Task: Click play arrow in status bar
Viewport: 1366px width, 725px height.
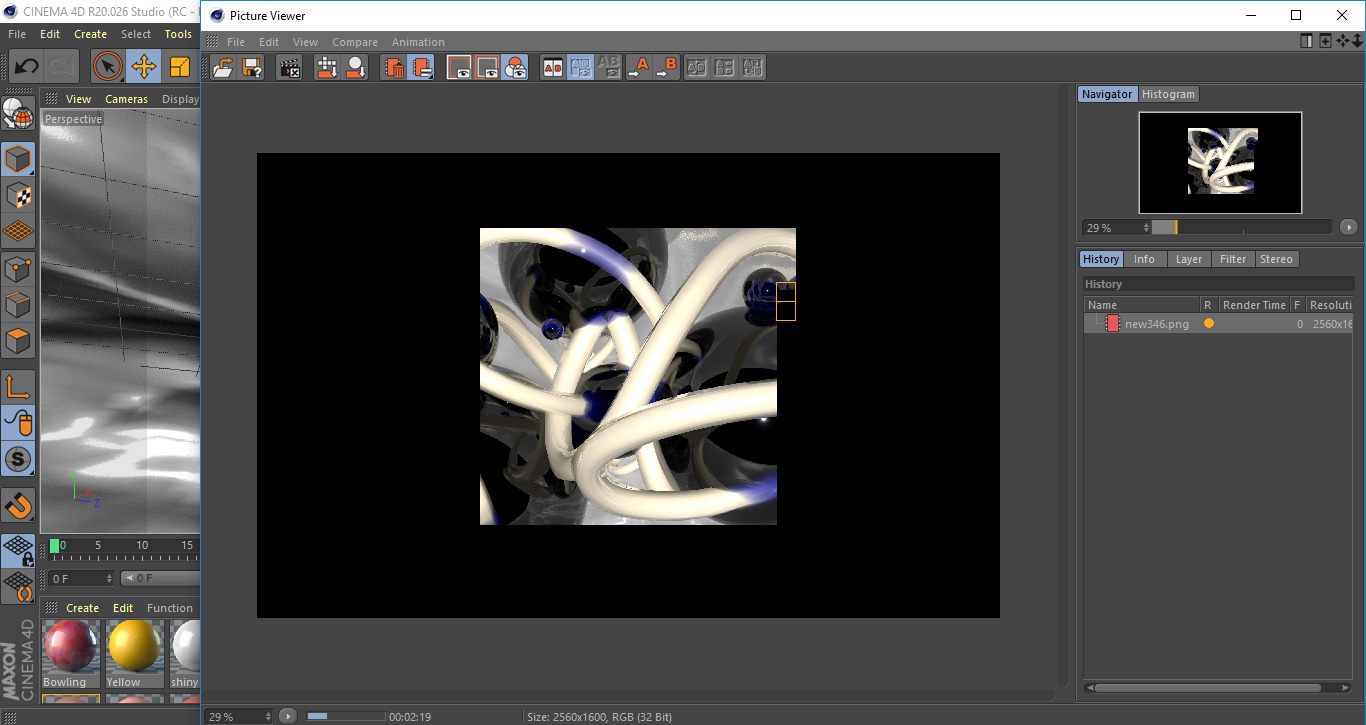Action: click(x=288, y=716)
